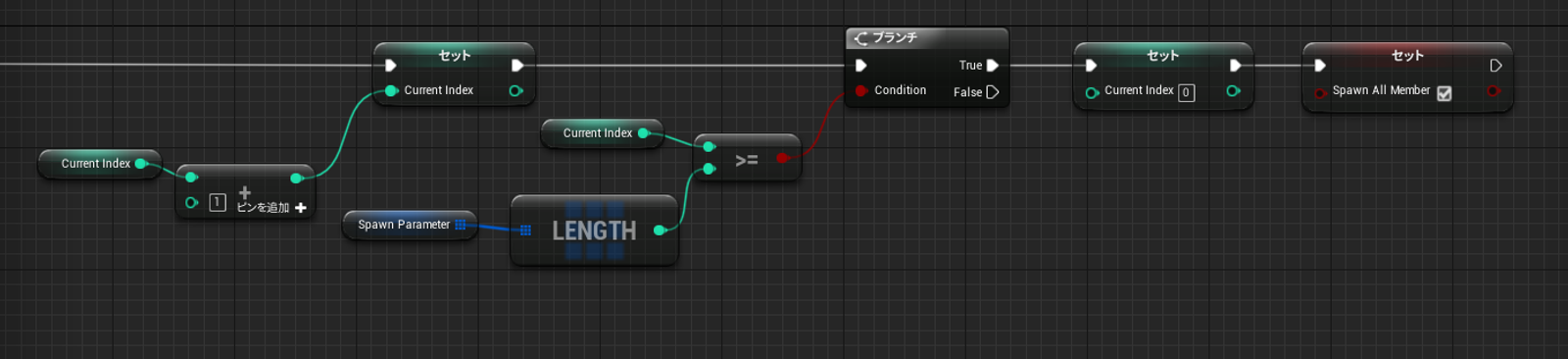
Task: Click output pin of the Current Index getter feeding the add node
Action: coord(141,164)
